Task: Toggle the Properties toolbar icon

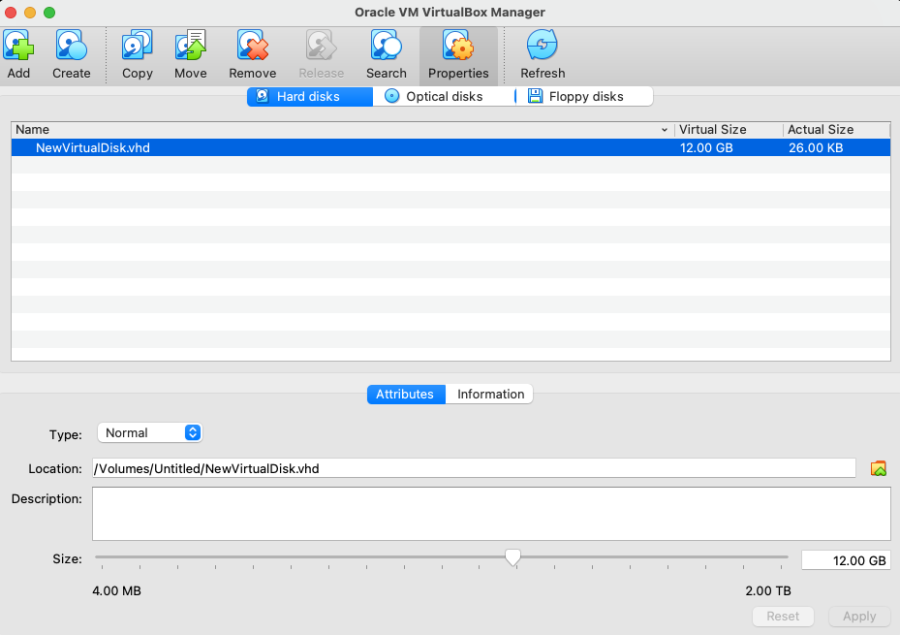Action: [x=458, y=45]
